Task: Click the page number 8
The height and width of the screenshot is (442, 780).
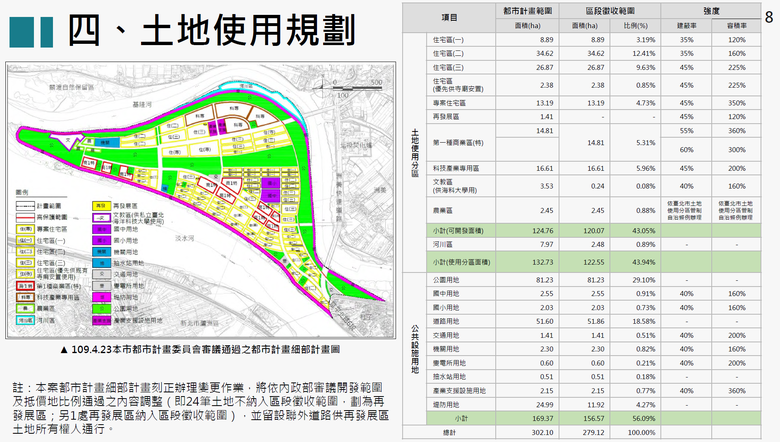Action: coord(769,18)
